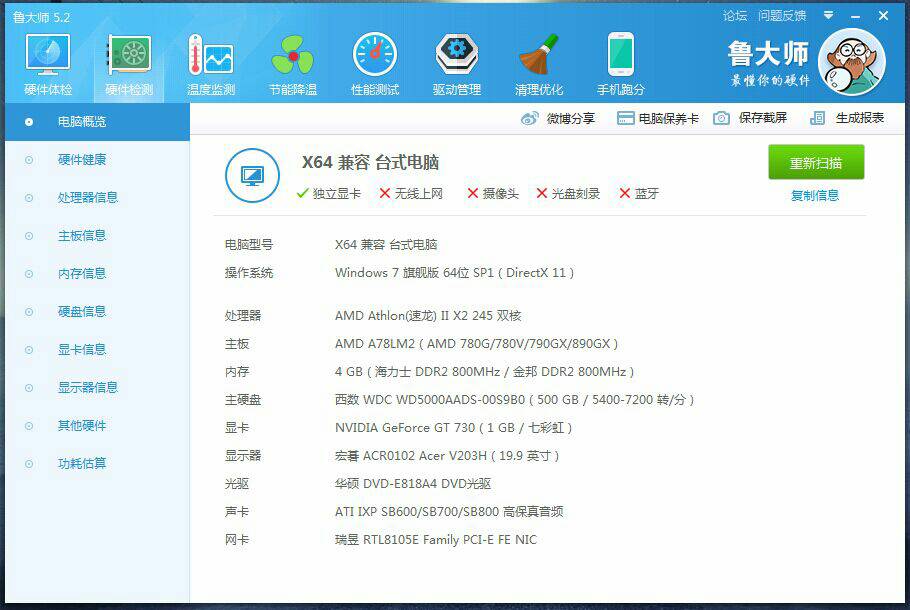Open the 论坛 forum link

[735, 16]
